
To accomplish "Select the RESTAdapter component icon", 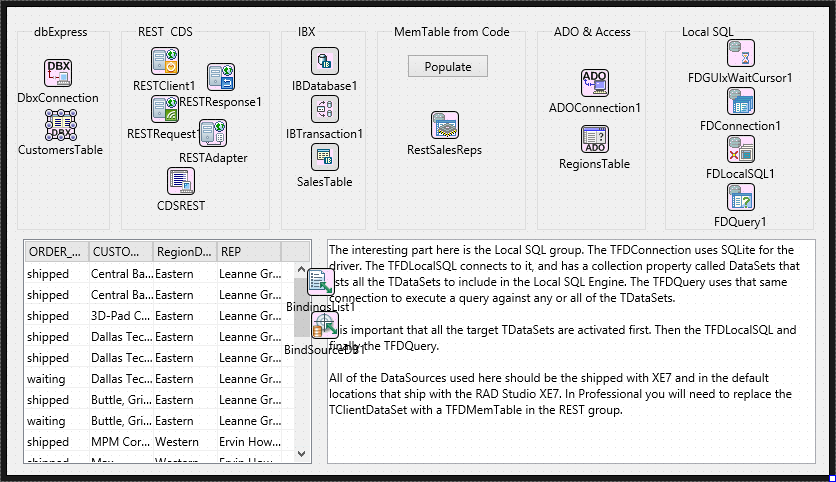I will (213, 133).
